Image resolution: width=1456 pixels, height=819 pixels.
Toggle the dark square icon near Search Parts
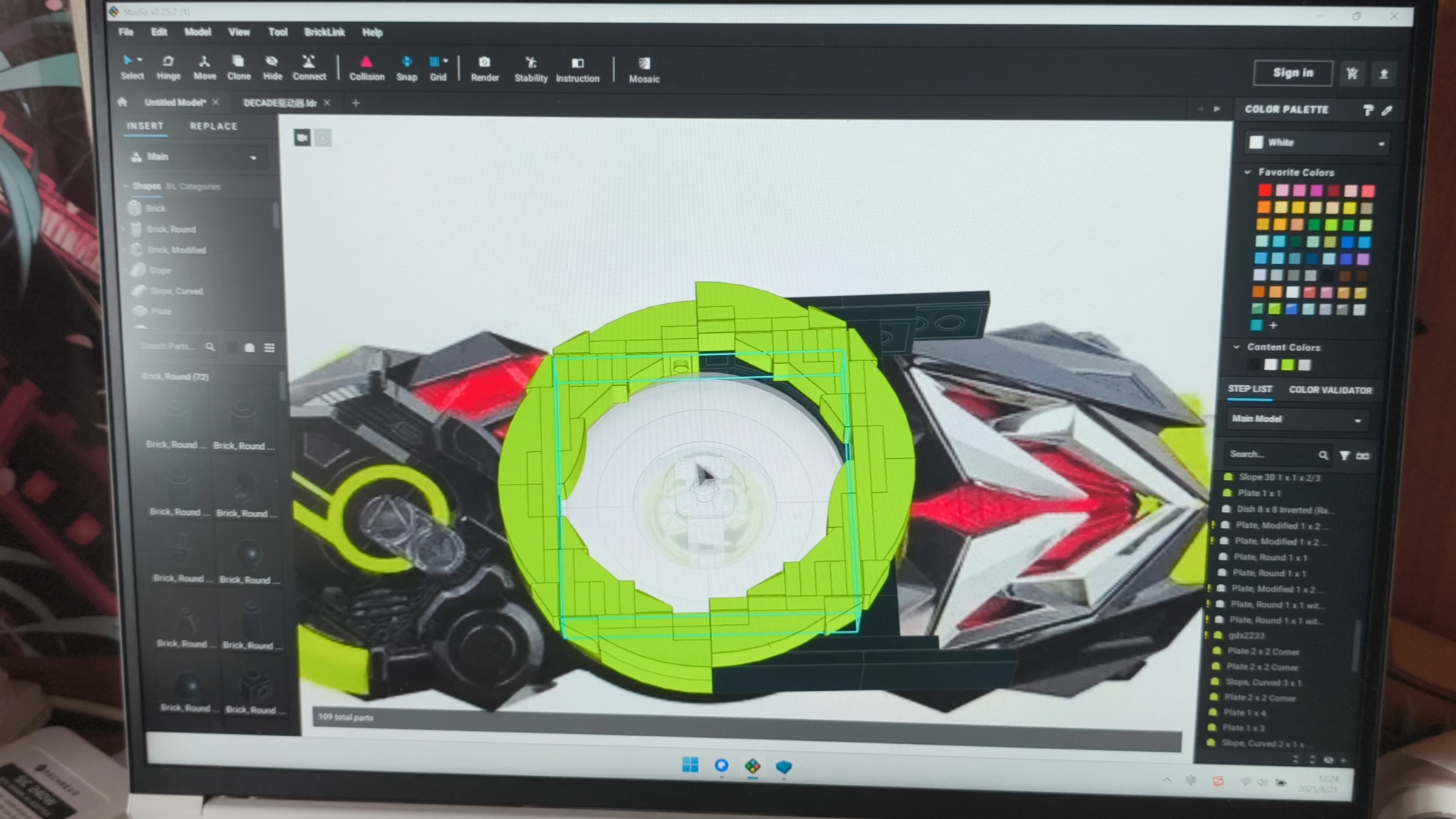pos(232,347)
